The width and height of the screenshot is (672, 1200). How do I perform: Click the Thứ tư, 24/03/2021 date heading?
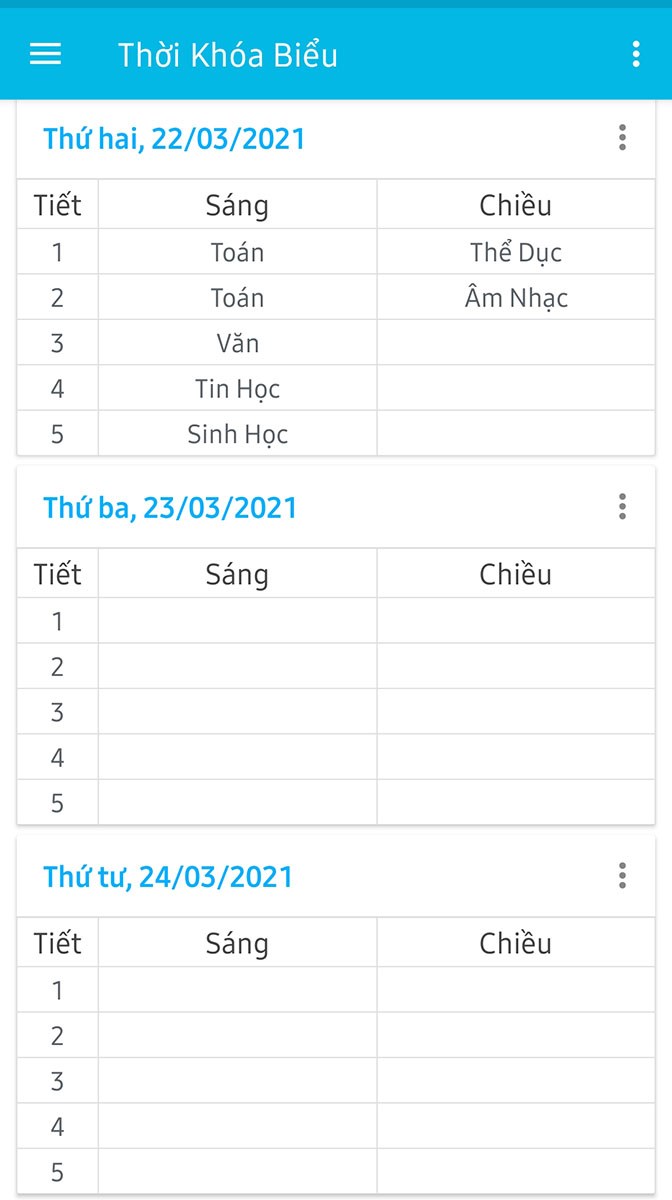pos(168,876)
